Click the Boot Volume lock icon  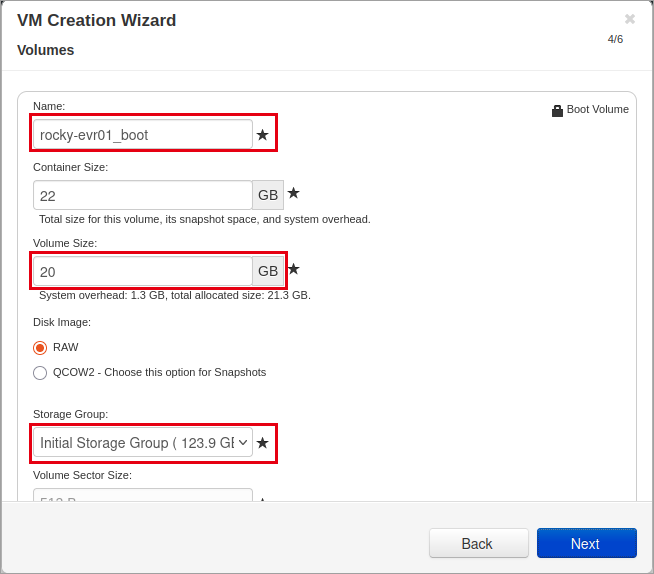pos(557,111)
